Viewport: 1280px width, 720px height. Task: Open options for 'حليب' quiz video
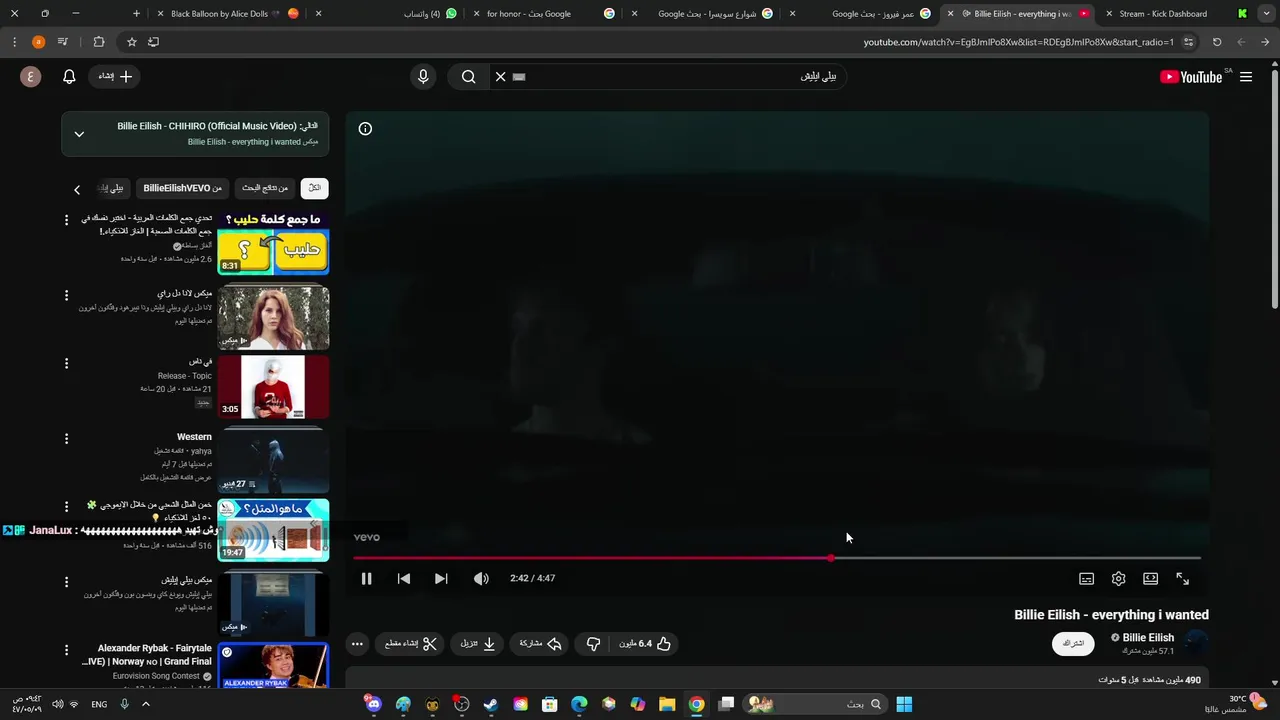point(67,219)
